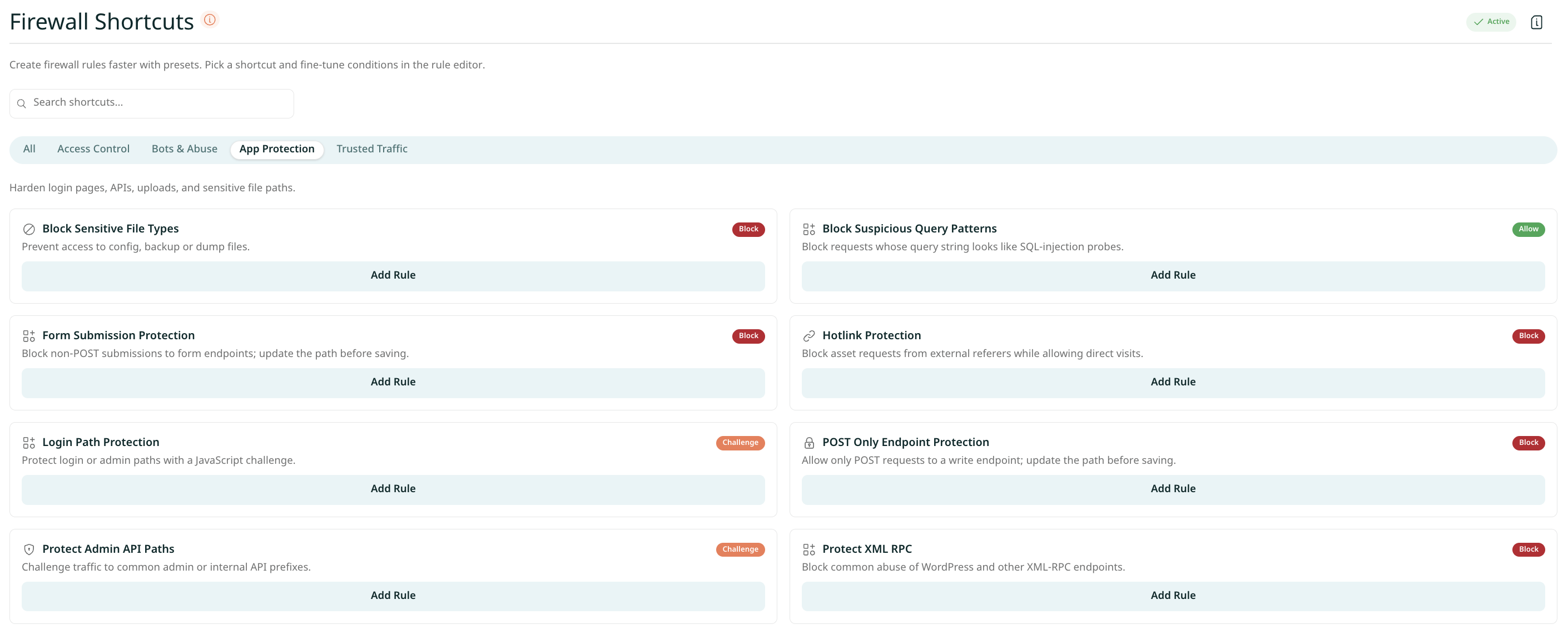Click the Challenge badge on Protect Admin API Paths
The height and width of the screenshot is (644, 1568).
pyautogui.click(x=740, y=549)
